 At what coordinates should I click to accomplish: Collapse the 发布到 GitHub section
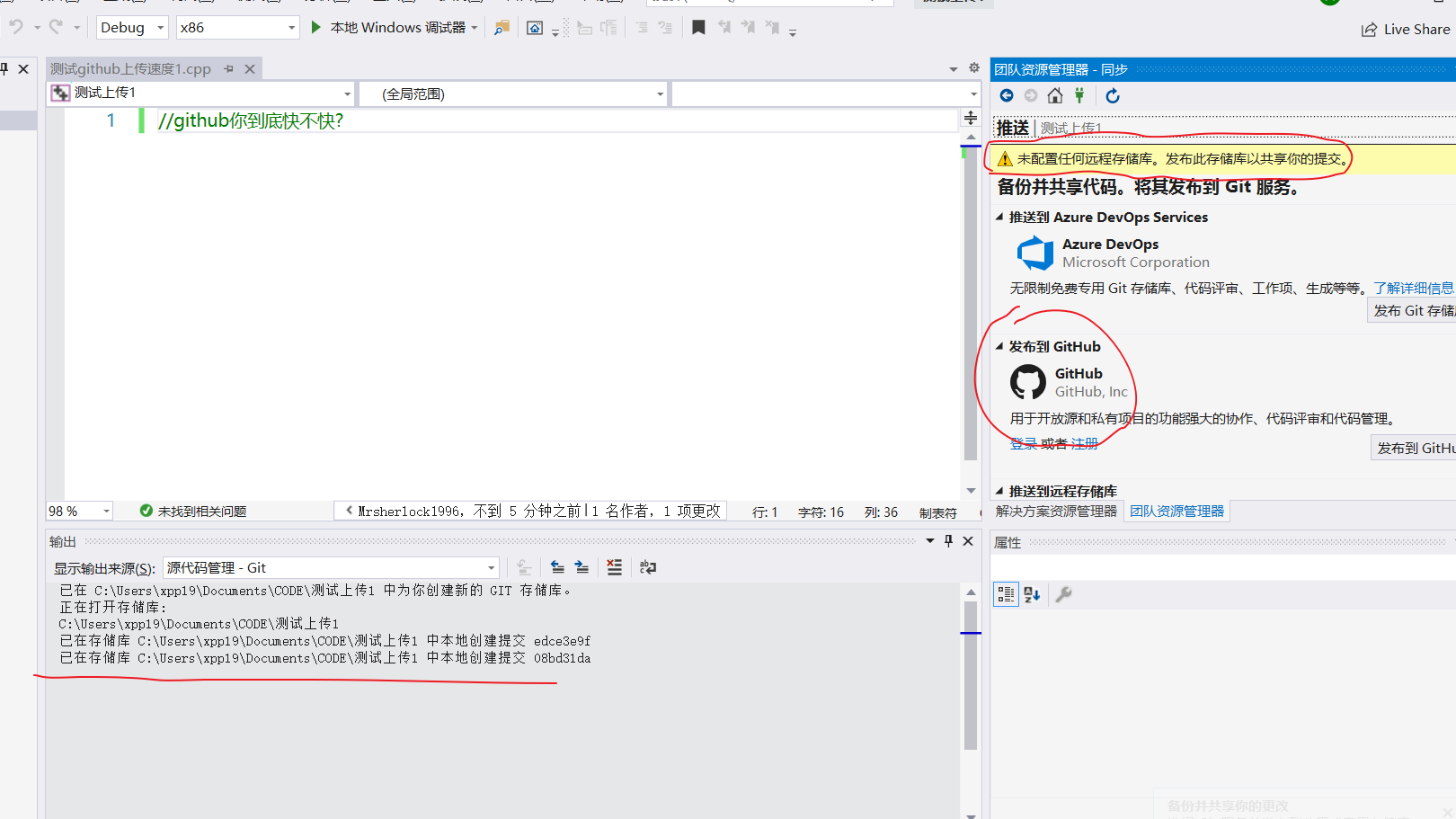point(999,346)
